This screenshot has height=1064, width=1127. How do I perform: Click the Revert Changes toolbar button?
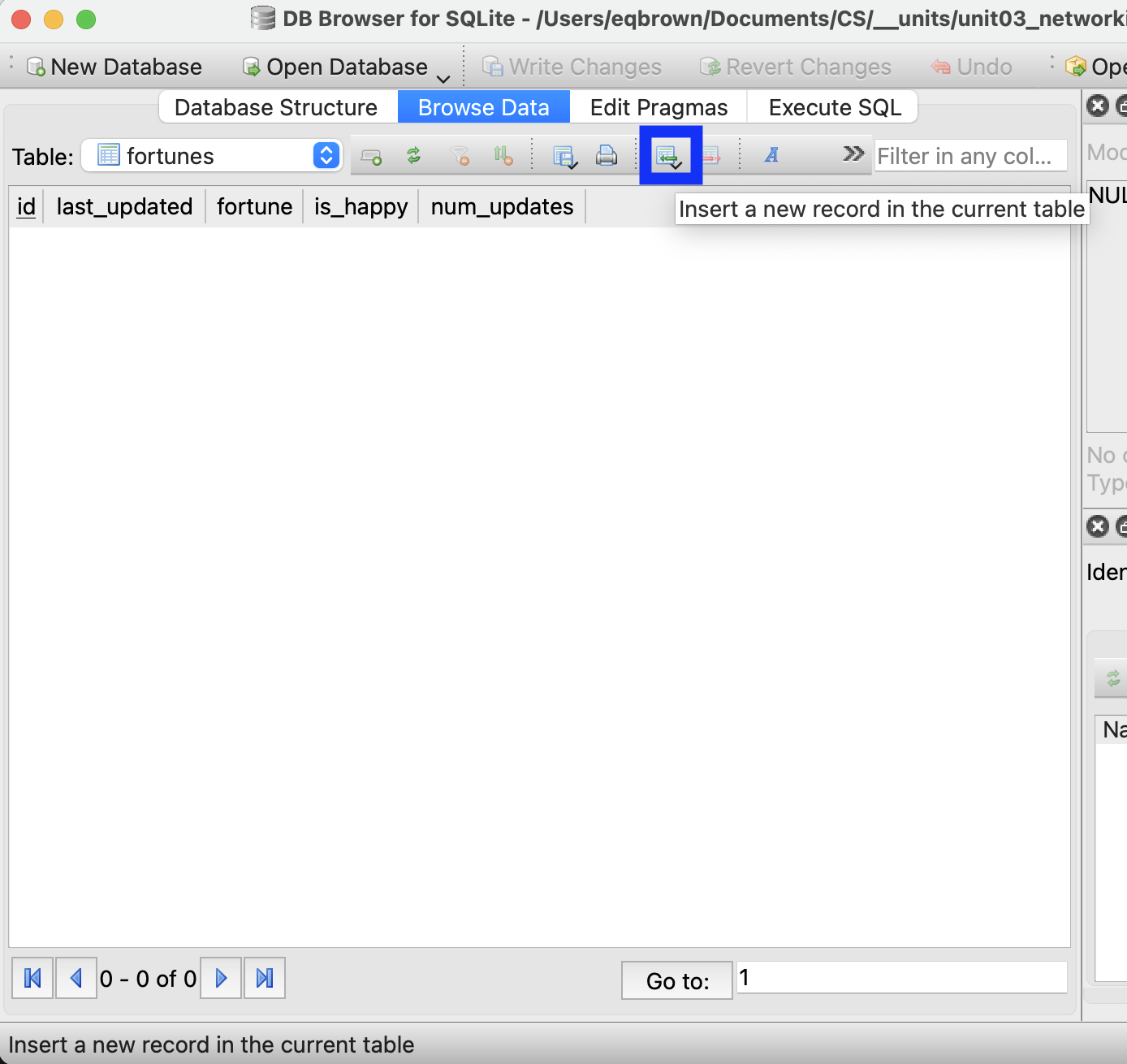pos(796,67)
